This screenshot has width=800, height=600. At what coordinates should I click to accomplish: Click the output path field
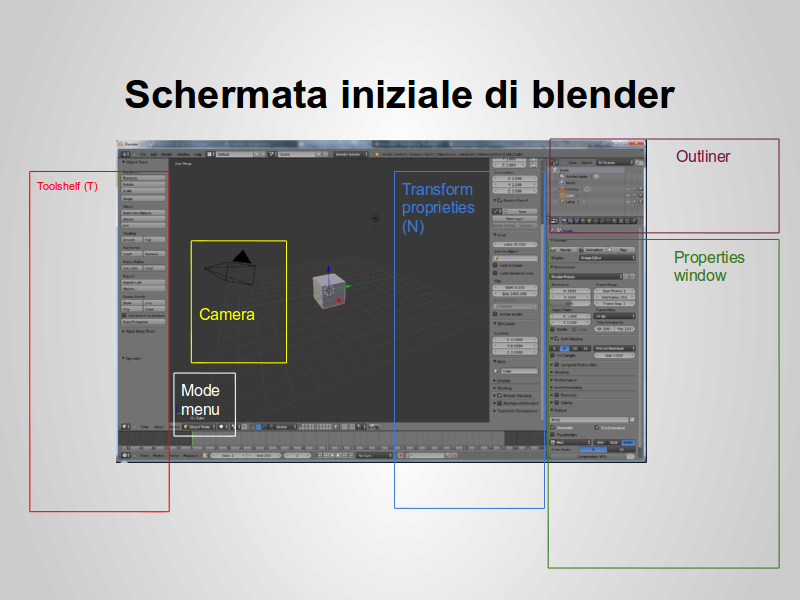(x=589, y=419)
